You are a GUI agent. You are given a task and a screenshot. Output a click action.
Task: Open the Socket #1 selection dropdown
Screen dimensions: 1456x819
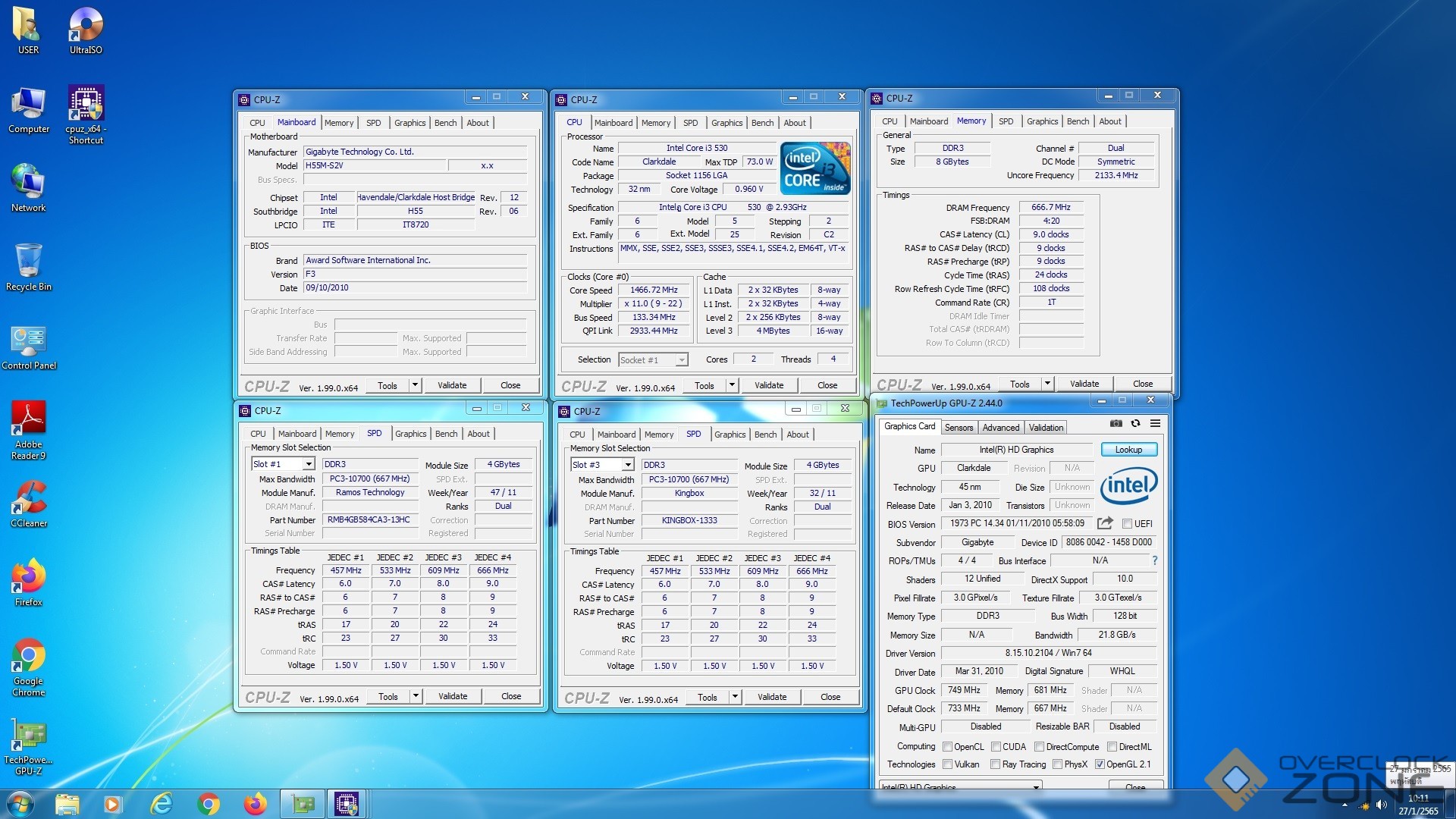click(682, 360)
